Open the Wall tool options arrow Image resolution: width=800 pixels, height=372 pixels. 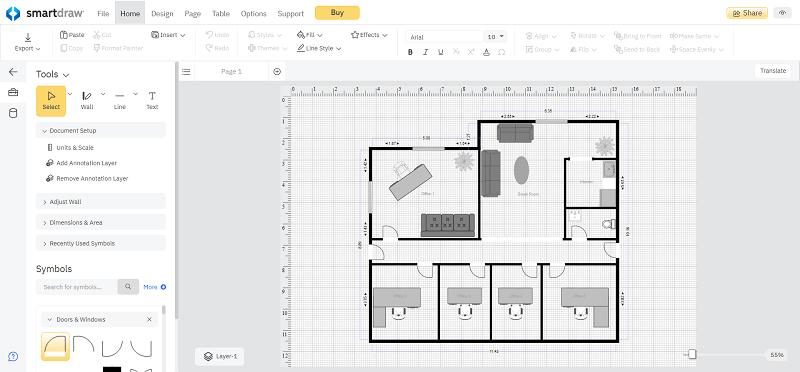pos(103,94)
